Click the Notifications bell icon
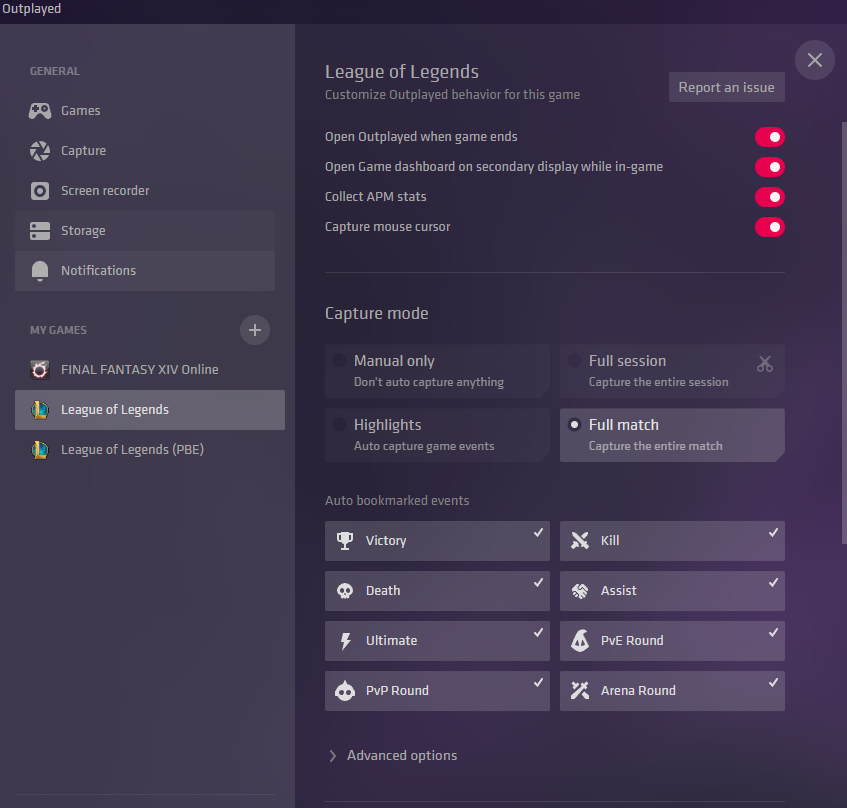This screenshot has height=808, width=847. tap(40, 271)
